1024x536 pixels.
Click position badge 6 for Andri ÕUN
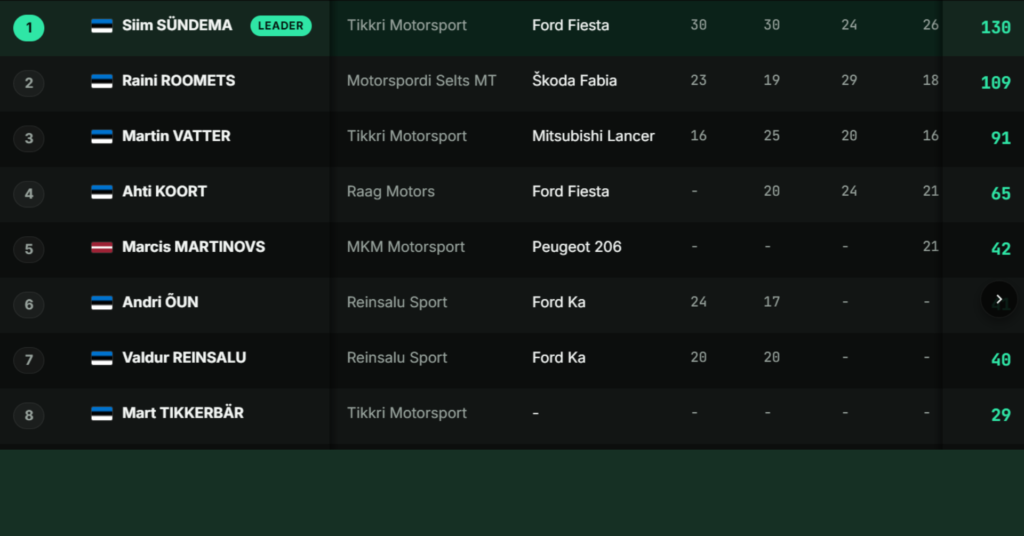29,304
